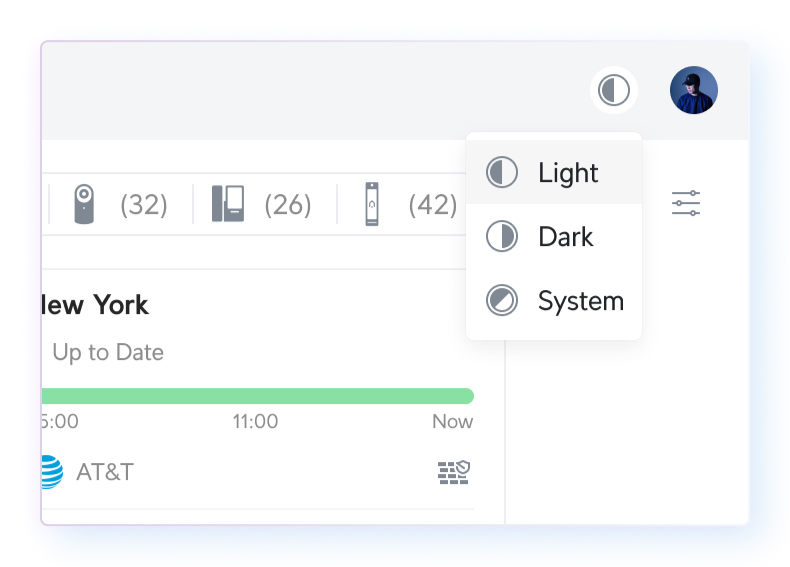Open the user profile avatar
This screenshot has width=790, height=567.
694,90
